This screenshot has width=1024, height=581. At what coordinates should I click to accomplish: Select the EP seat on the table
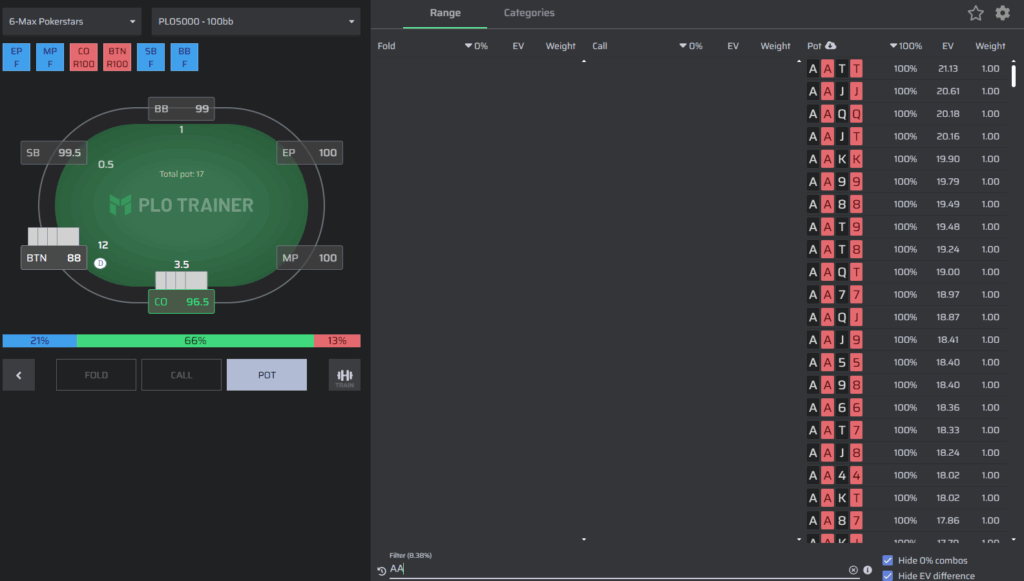[x=310, y=153]
